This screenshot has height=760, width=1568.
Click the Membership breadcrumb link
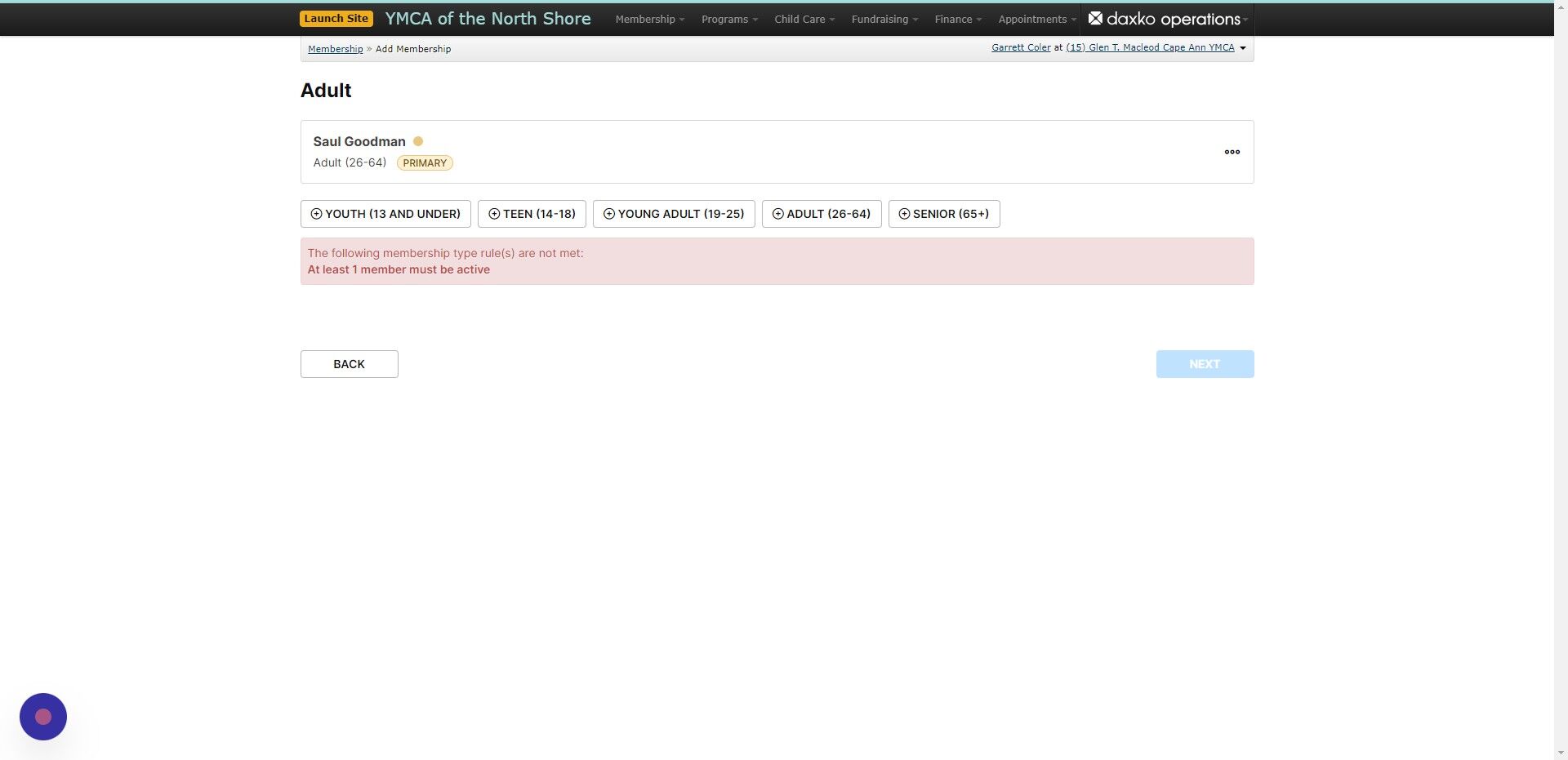click(x=335, y=49)
